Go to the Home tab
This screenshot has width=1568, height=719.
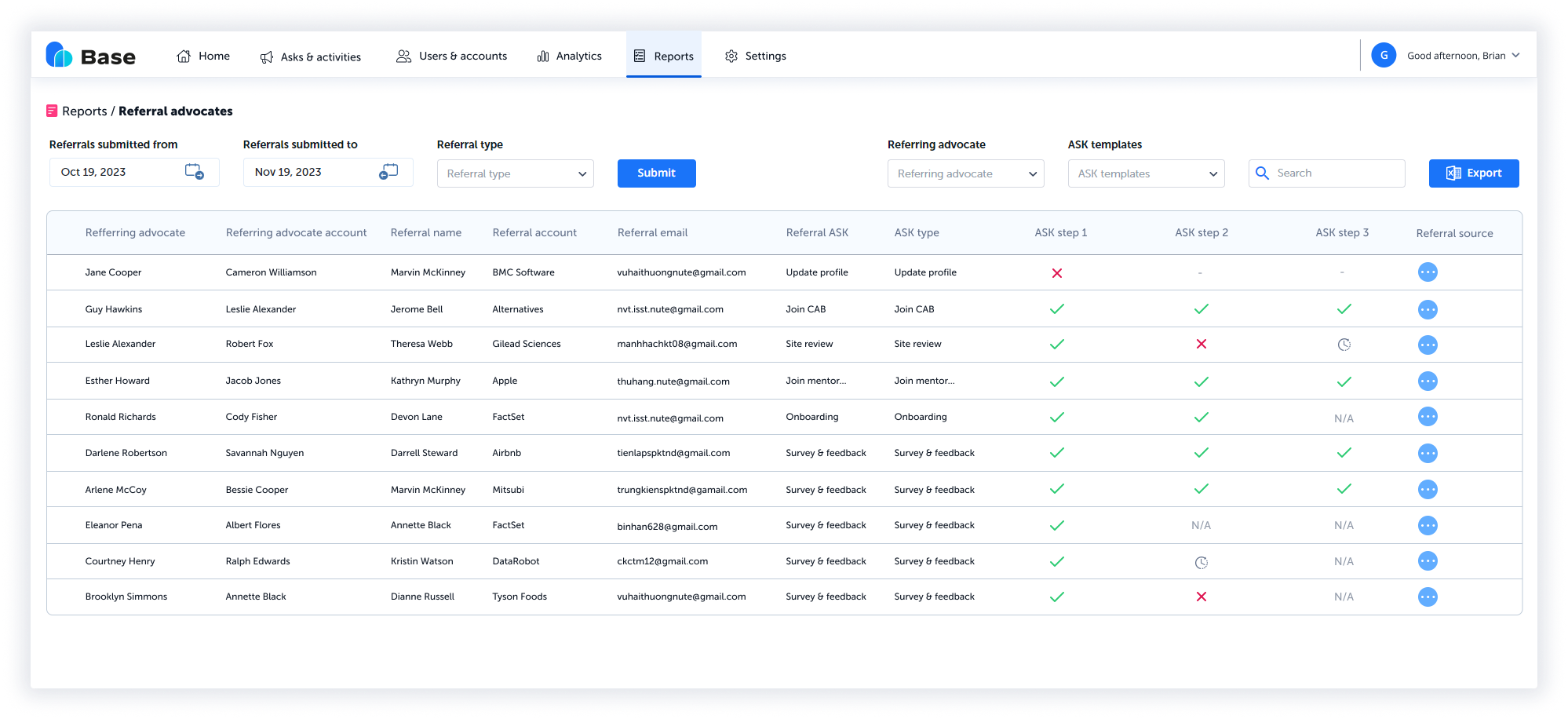point(203,56)
